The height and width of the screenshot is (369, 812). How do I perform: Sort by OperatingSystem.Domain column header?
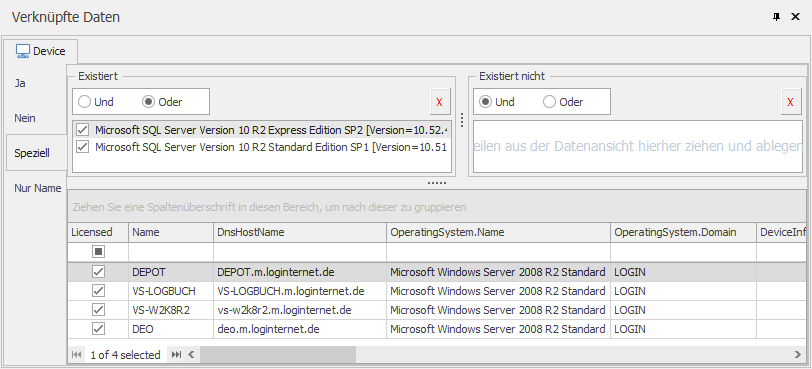tap(684, 232)
